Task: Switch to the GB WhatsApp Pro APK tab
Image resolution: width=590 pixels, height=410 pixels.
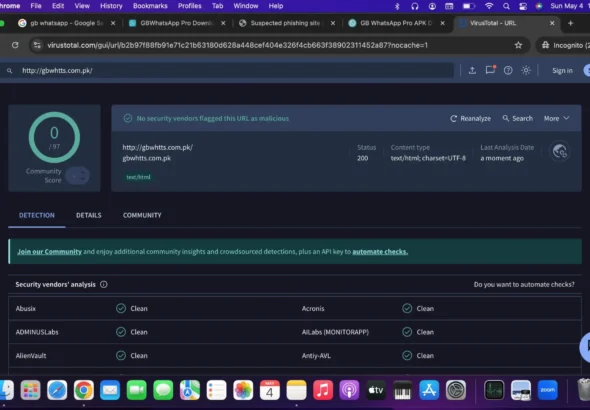Action: tap(396, 23)
